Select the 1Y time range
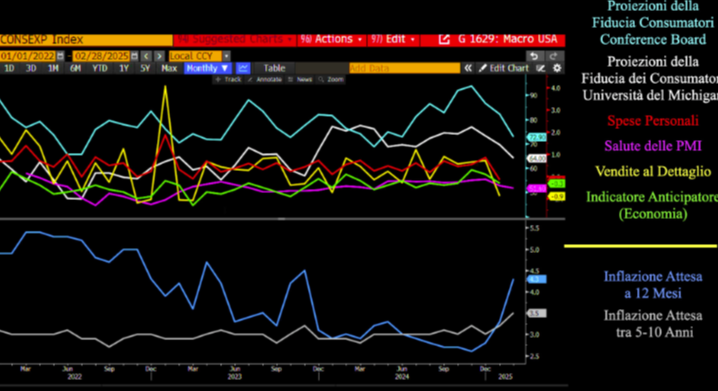Screen dimensions: 718x391 coord(124,68)
